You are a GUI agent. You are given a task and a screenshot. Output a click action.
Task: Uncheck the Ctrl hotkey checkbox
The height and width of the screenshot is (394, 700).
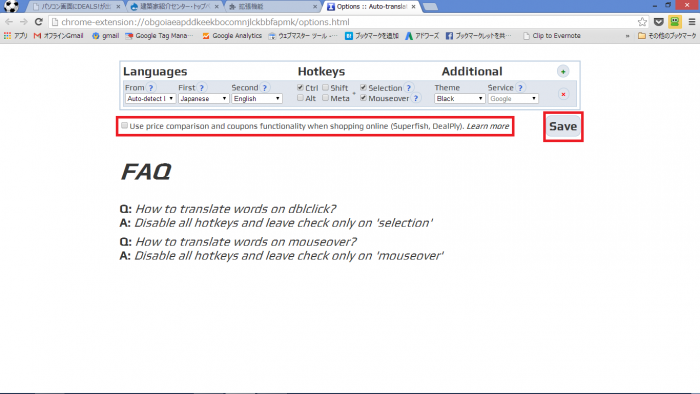[300, 87]
